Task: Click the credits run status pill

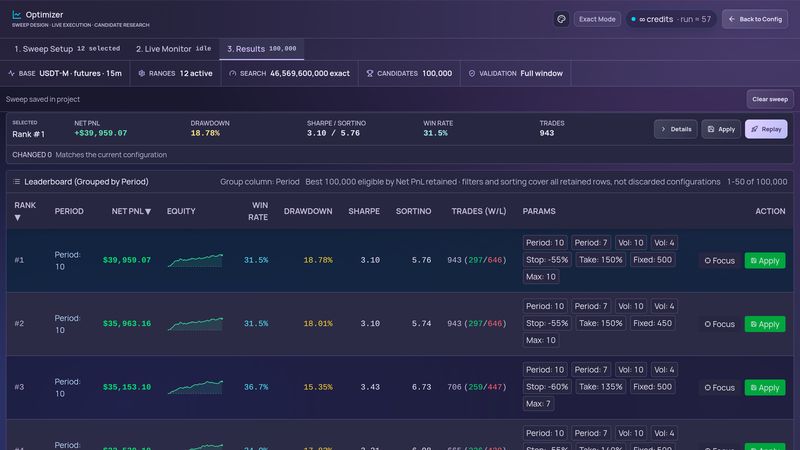Action: click(671, 19)
